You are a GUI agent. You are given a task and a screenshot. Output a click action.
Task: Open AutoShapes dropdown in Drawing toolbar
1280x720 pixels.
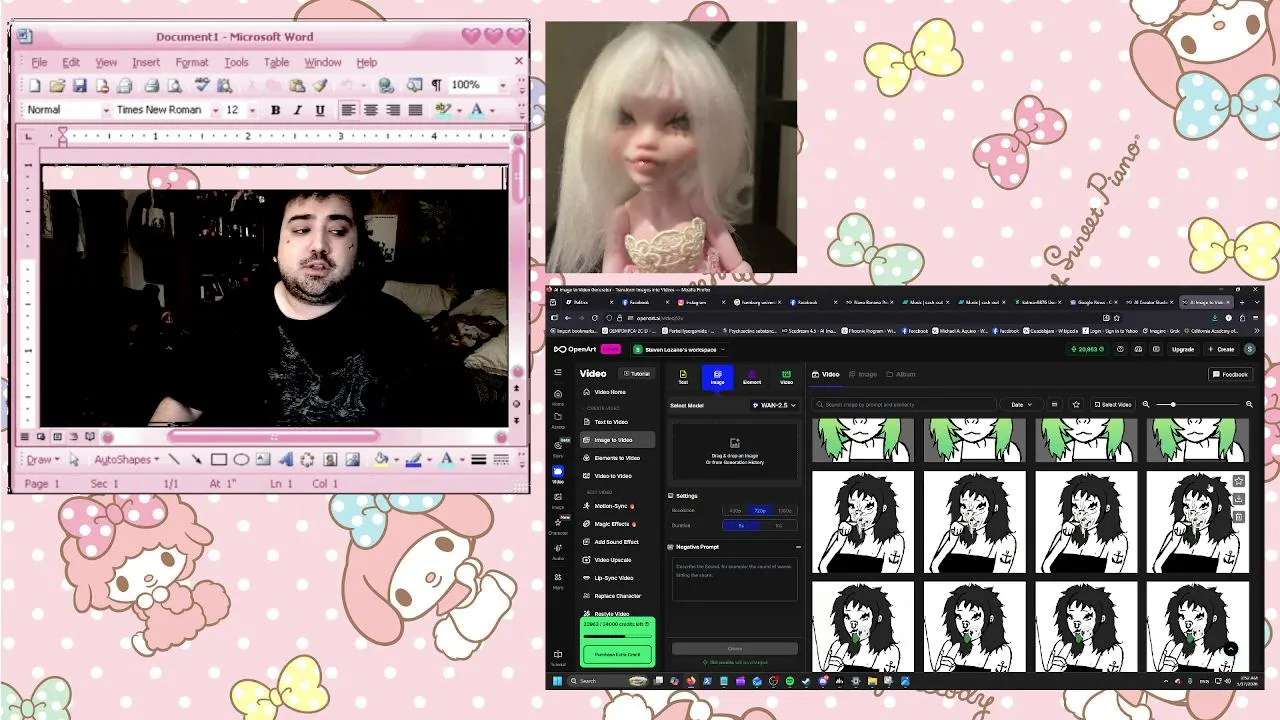tap(126, 460)
